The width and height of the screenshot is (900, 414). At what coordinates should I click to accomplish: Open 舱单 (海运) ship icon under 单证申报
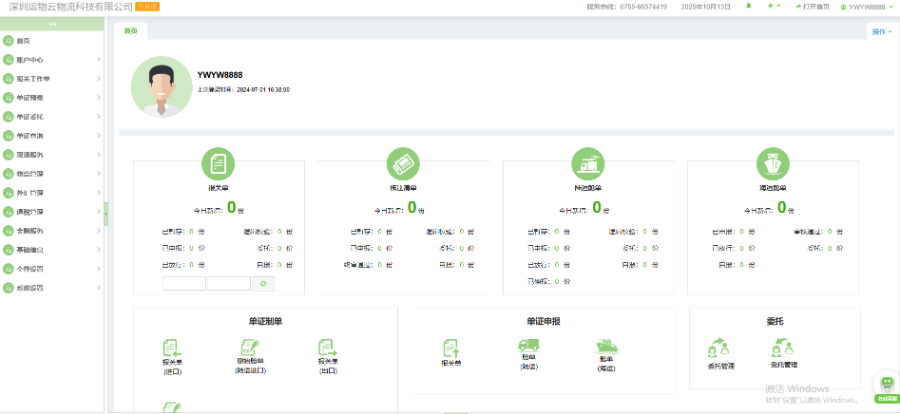click(606, 348)
